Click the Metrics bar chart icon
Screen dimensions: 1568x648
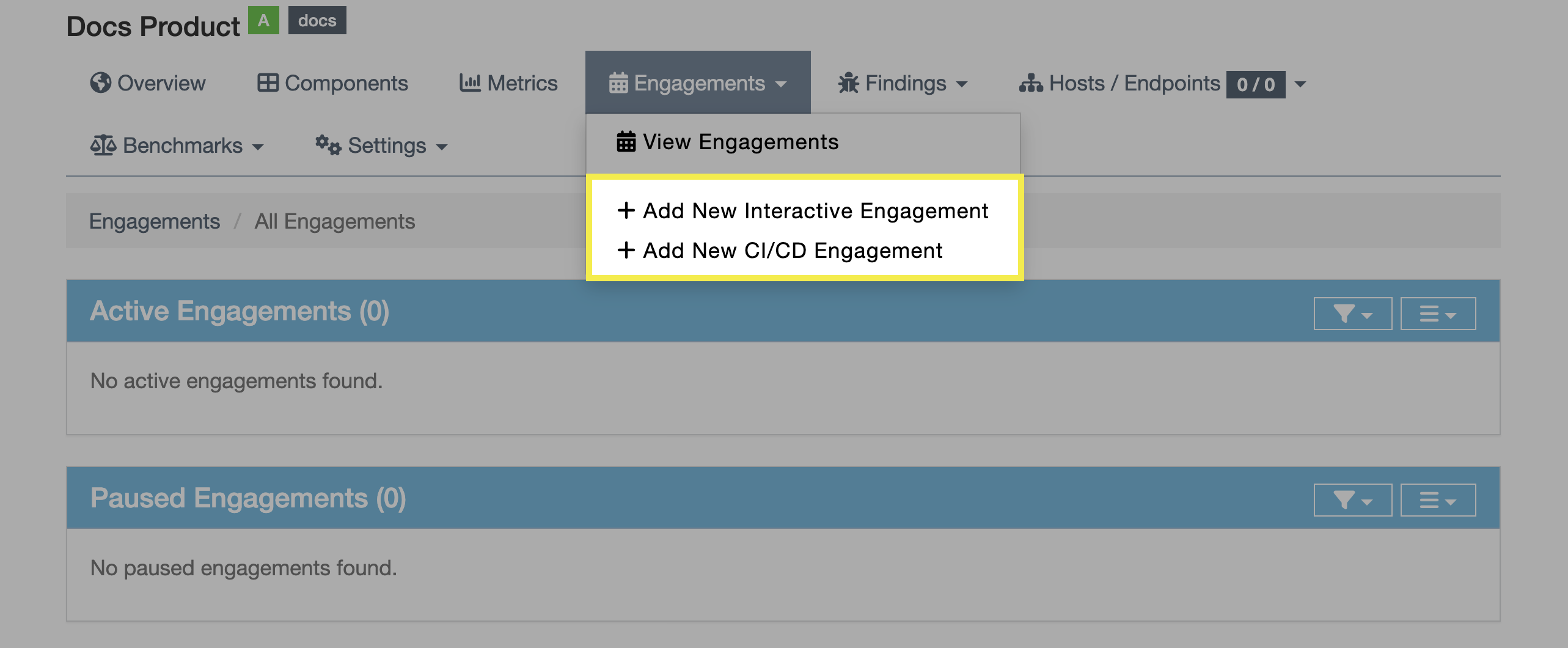click(469, 83)
